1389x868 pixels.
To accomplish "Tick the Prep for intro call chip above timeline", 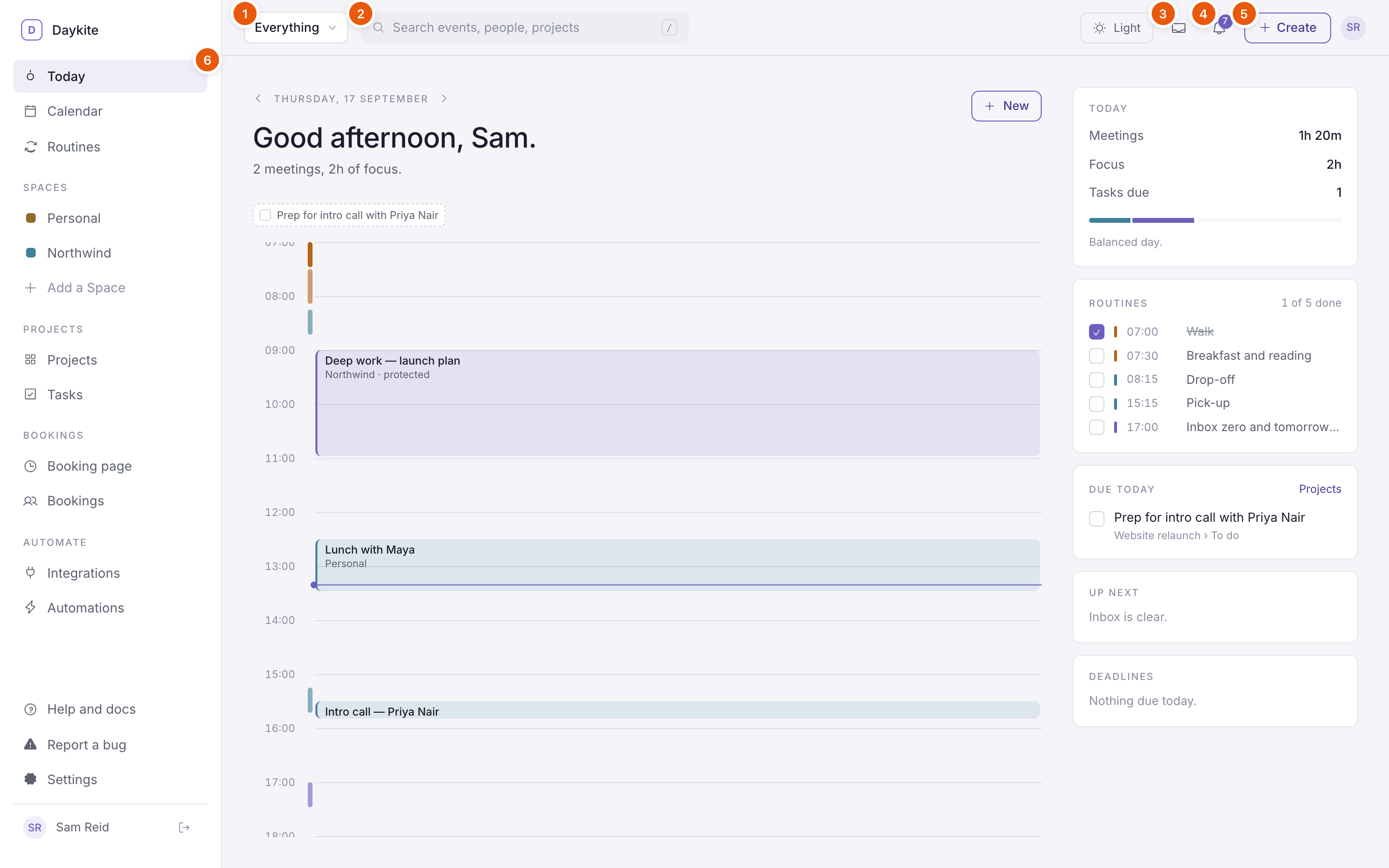I will [265, 215].
